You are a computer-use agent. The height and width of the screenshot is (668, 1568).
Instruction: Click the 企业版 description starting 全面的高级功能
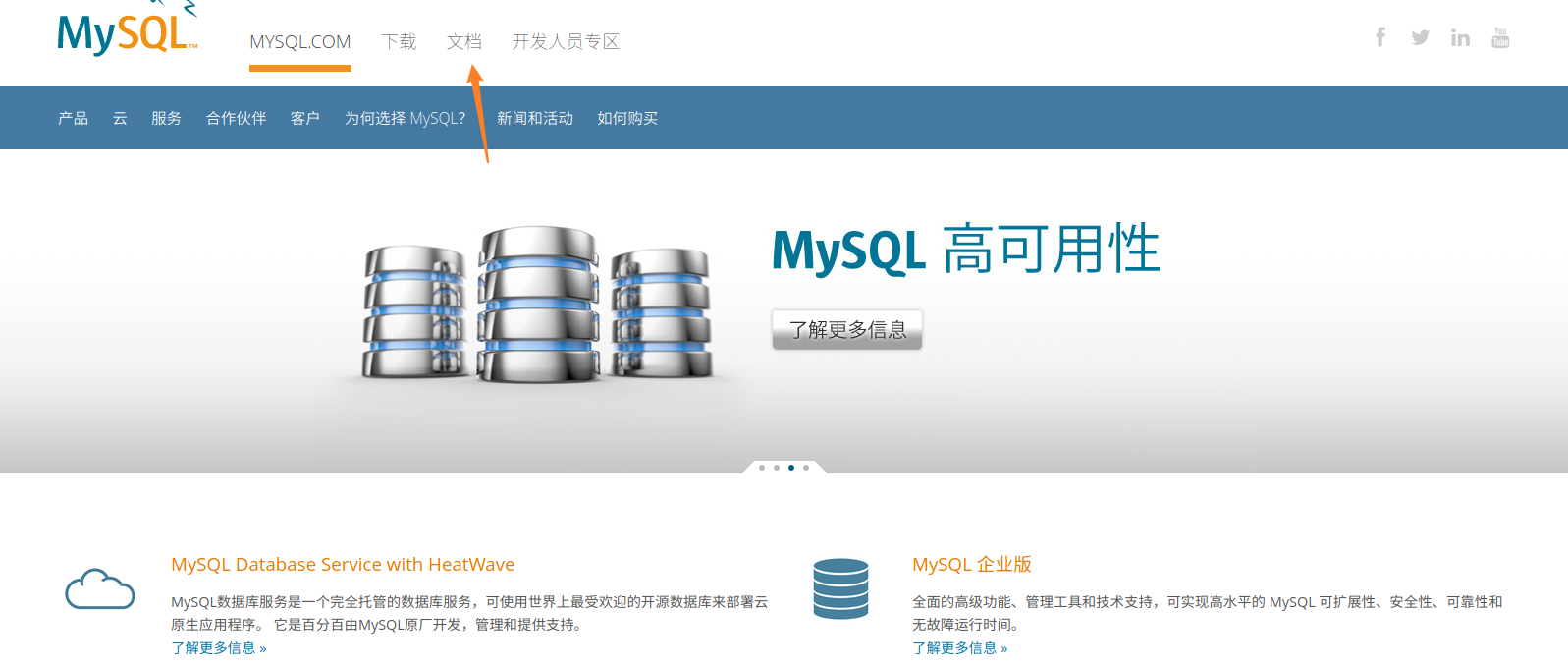(x=1208, y=613)
